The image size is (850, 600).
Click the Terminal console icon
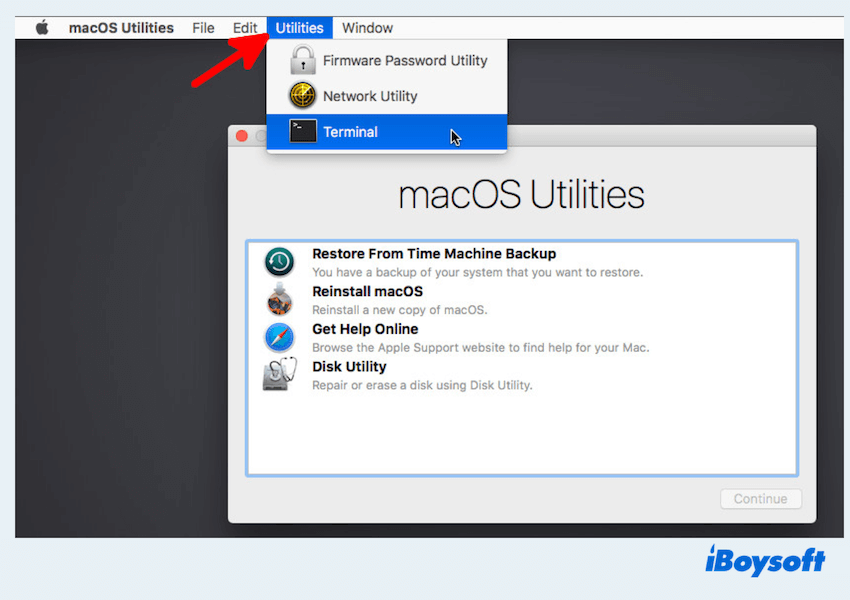click(303, 131)
